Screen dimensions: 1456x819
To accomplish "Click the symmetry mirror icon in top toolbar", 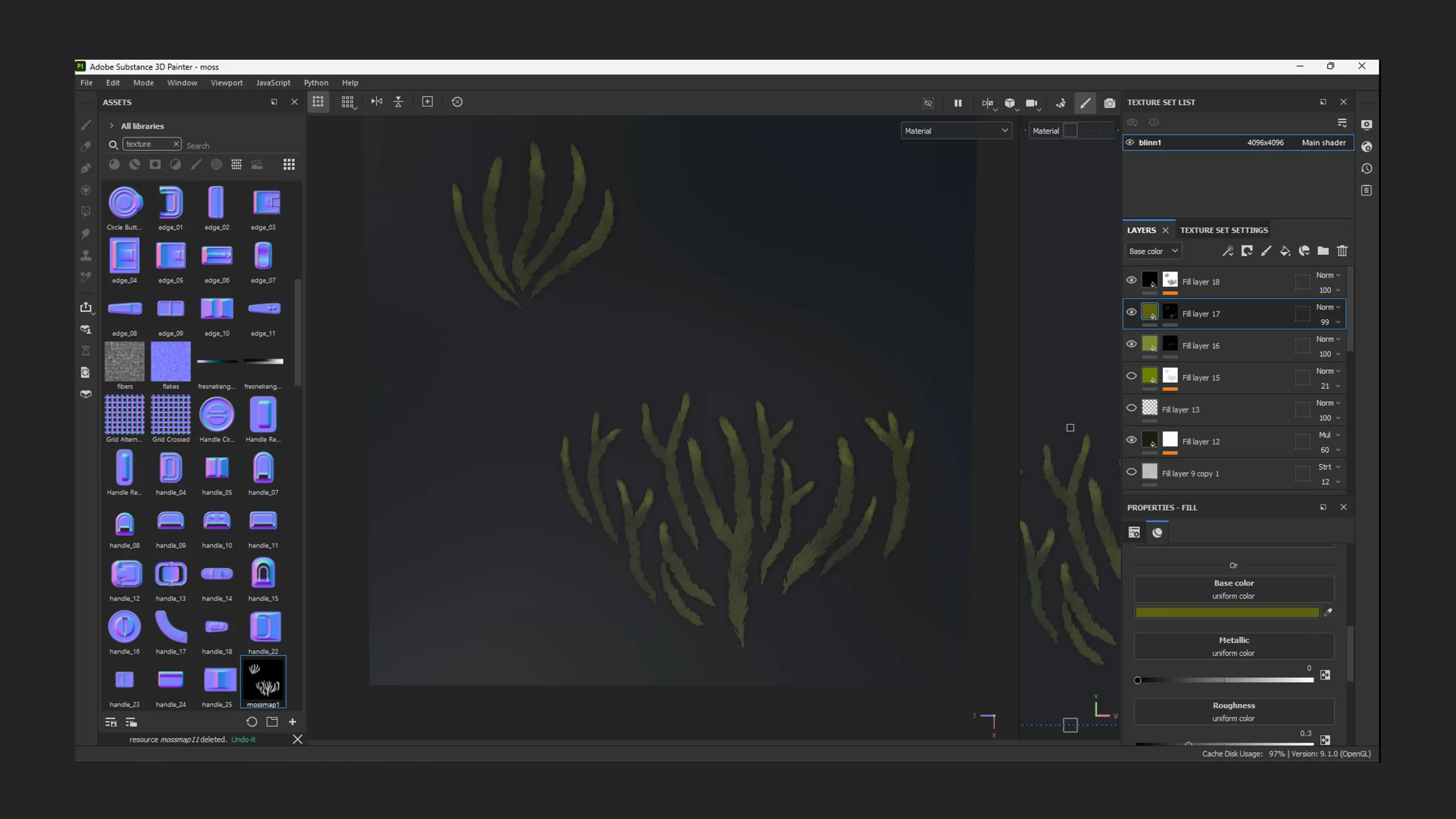I will pyautogui.click(x=377, y=102).
